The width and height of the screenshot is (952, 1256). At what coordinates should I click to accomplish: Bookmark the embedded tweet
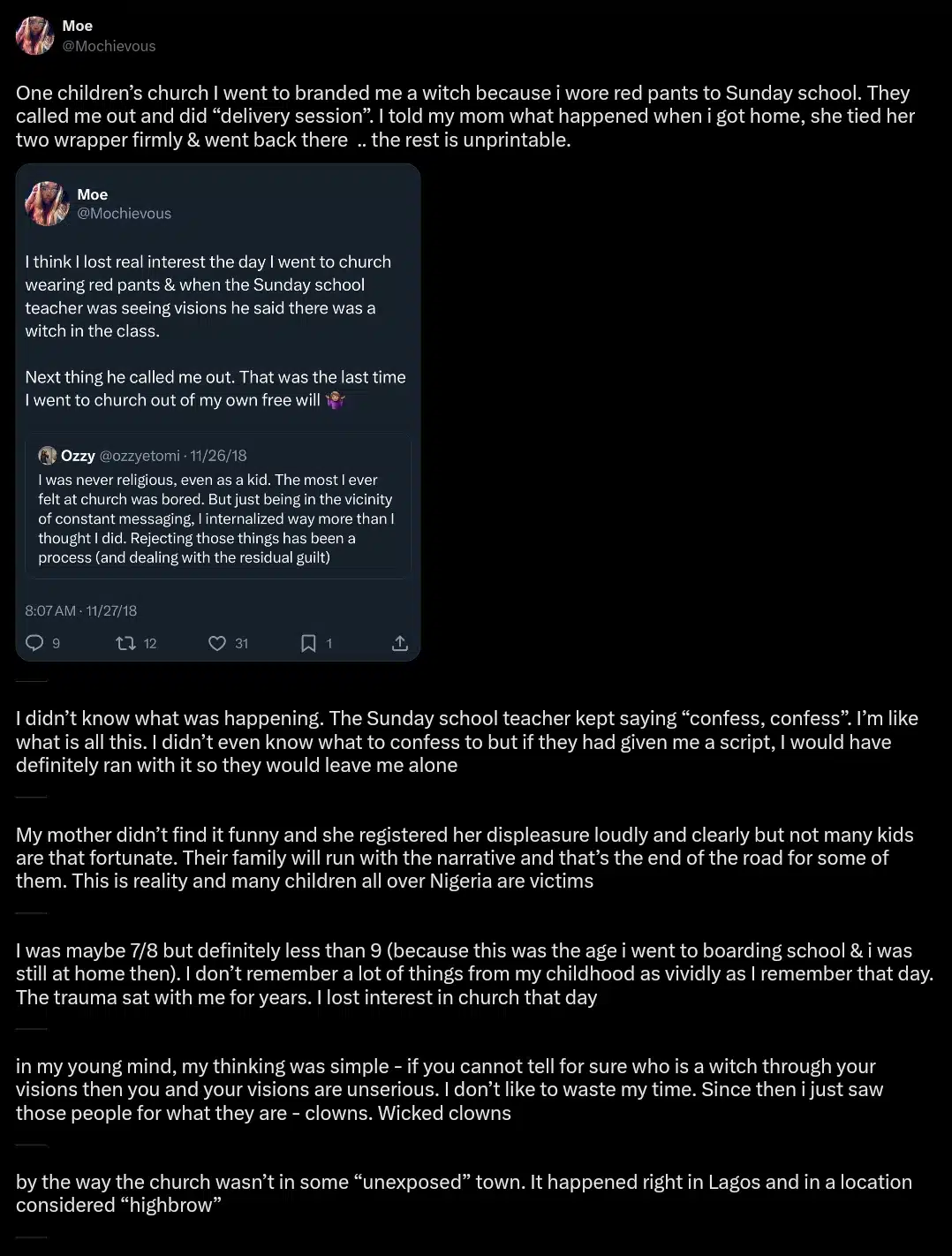[308, 643]
